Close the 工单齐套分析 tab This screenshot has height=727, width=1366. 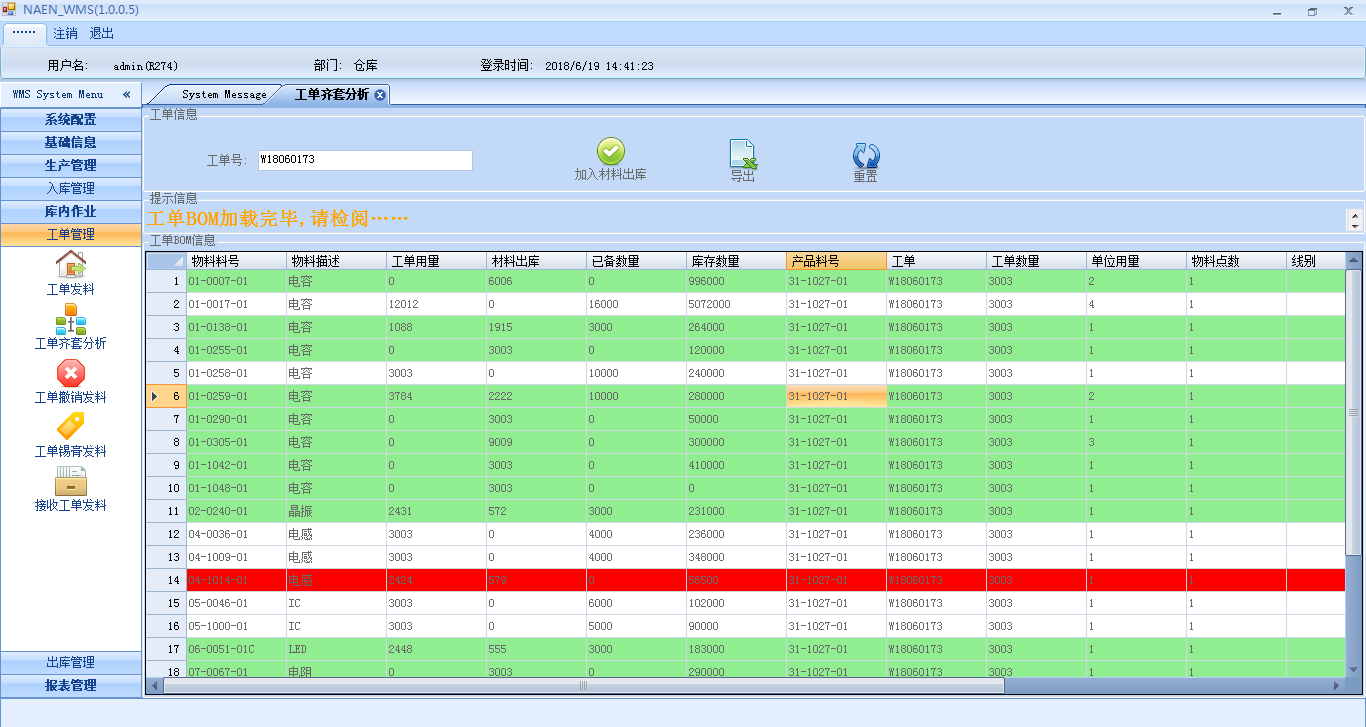coord(380,95)
